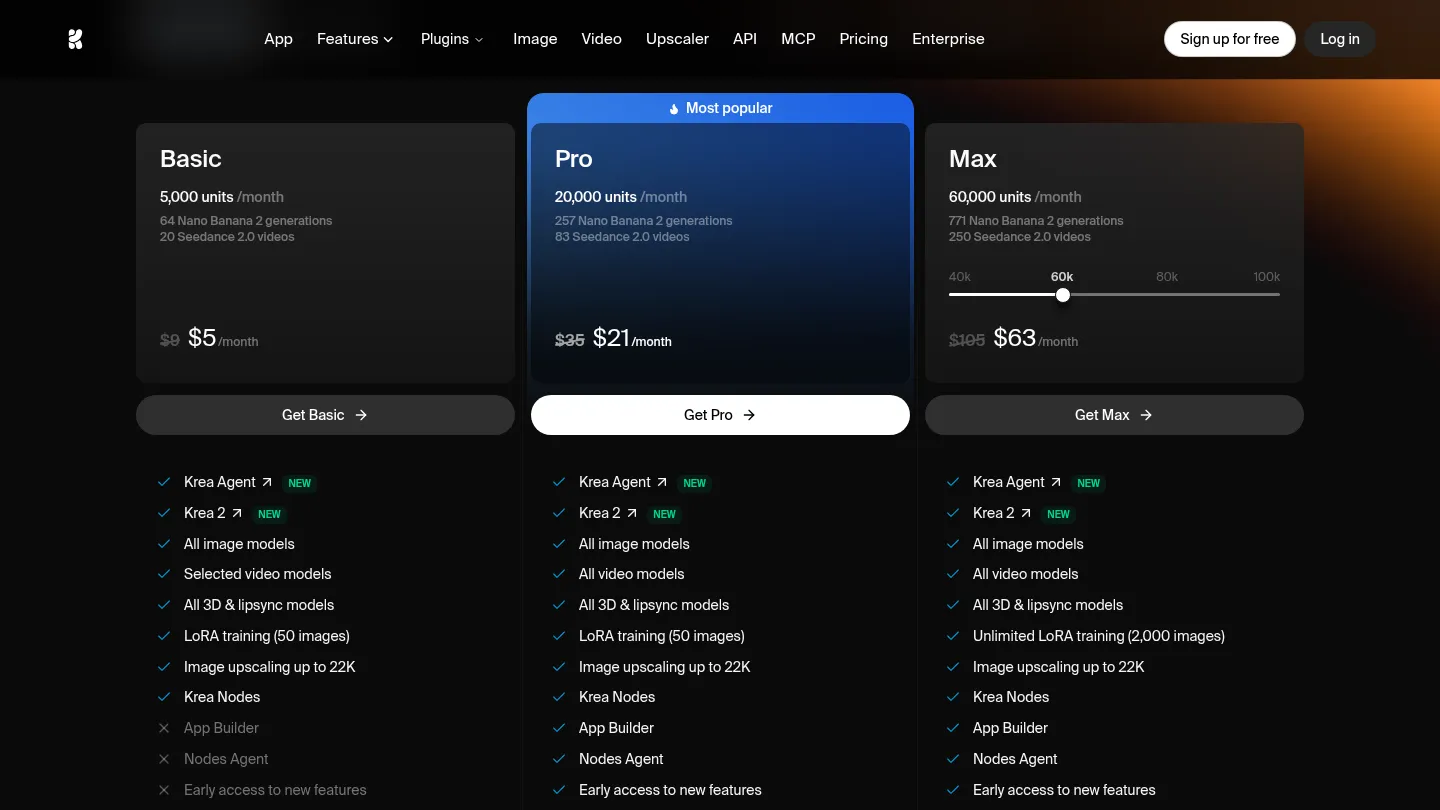The width and height of the screenshot is (1440, 810).
Task: Click the Log in button
Action: [x=1340, y=39]
